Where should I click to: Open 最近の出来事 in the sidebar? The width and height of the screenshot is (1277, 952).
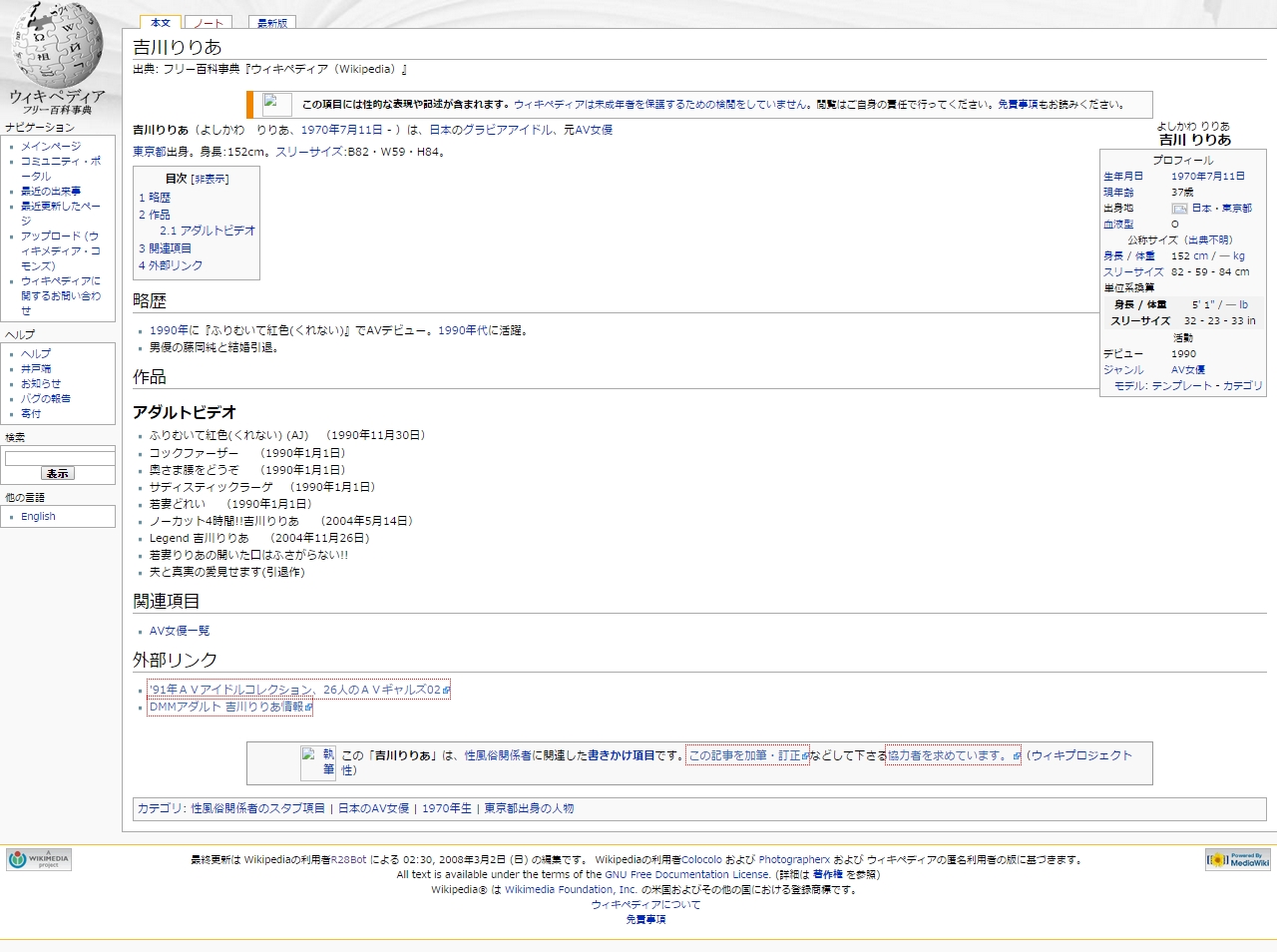(x=51, y=192)
